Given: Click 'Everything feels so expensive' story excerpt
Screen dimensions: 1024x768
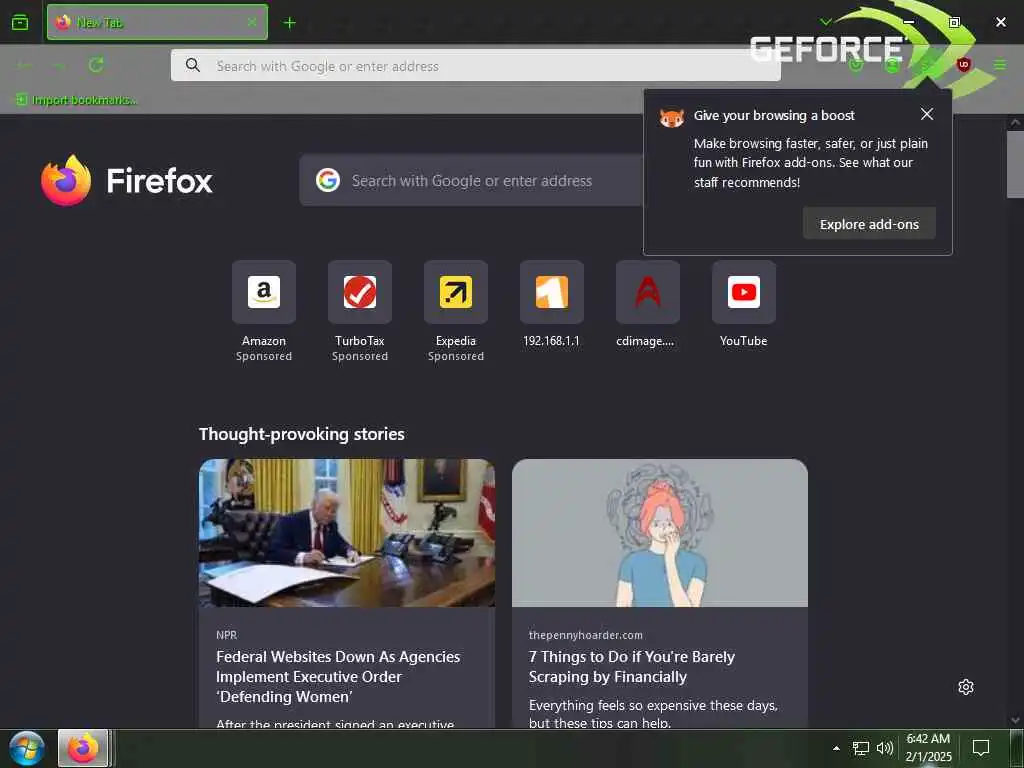Looking at the screenshot, I should tap(653, 714).
